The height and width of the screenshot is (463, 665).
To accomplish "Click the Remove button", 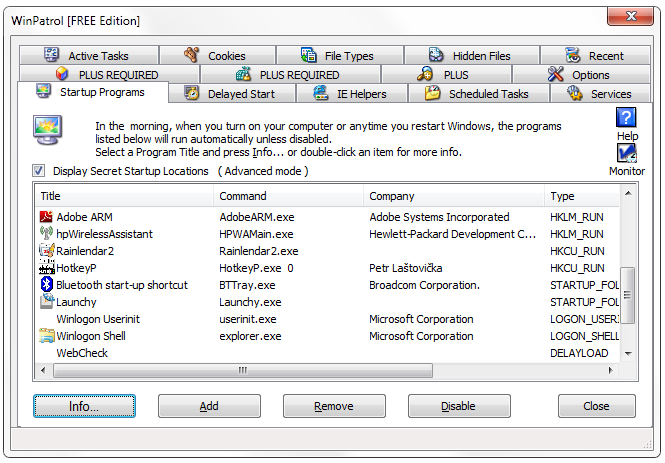I will 334,406.
